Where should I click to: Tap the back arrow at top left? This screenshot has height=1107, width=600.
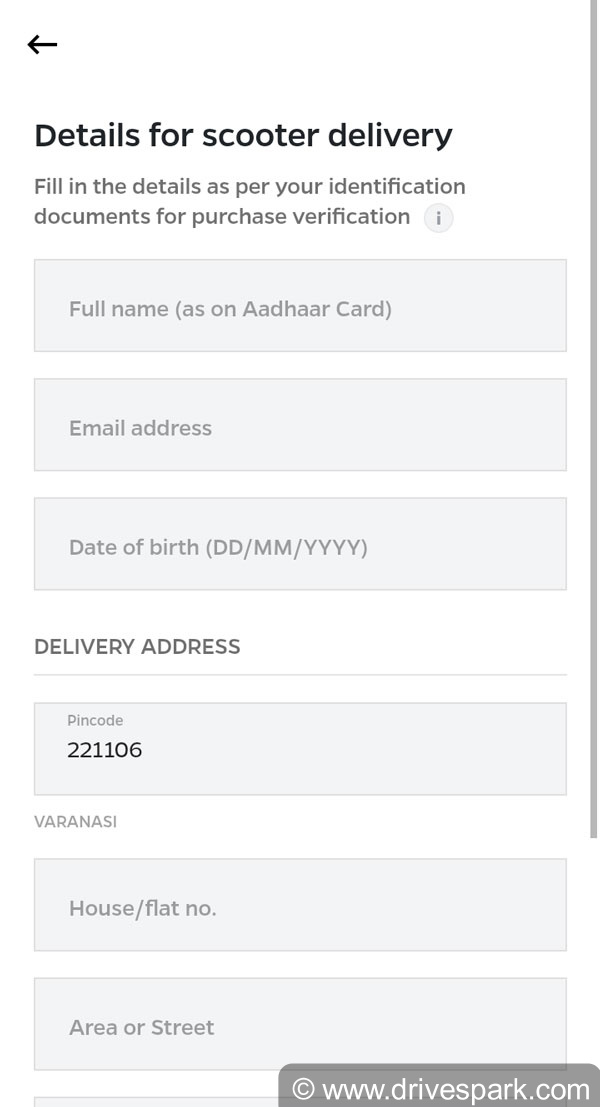pos(42,44)
